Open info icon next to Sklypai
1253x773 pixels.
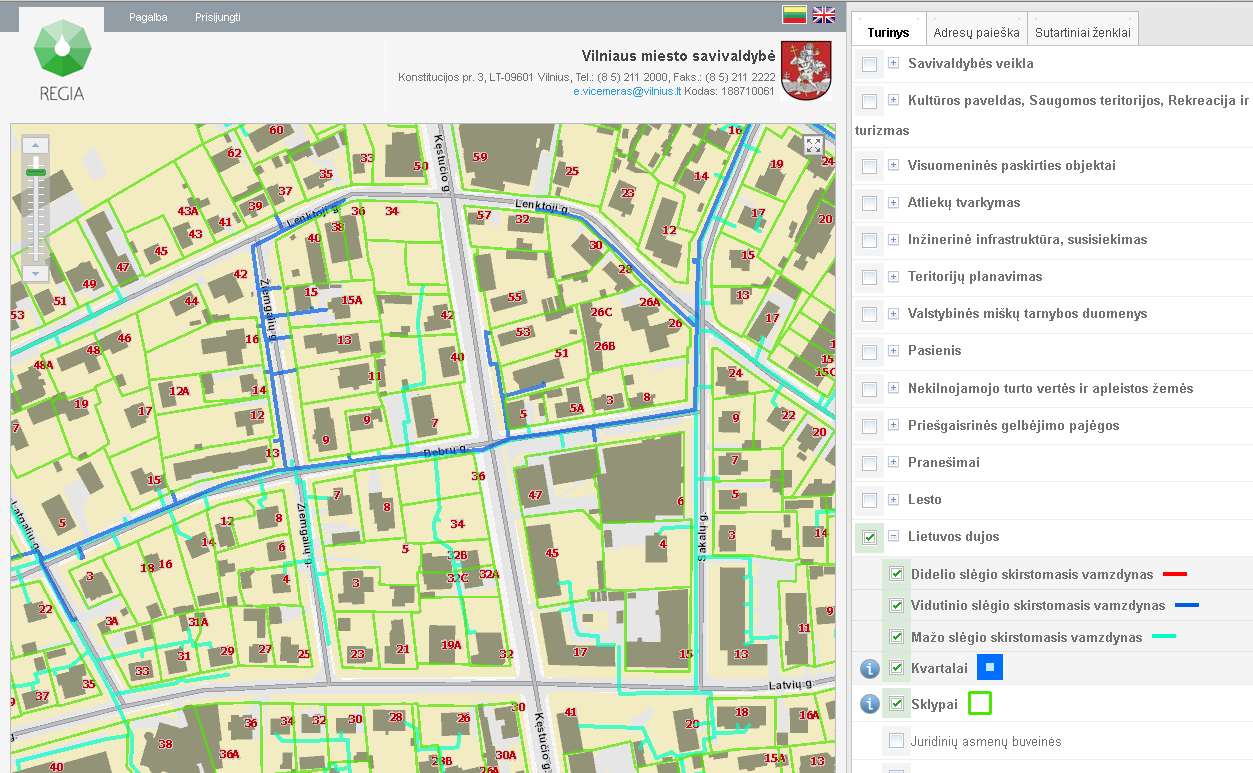(870, 704)
